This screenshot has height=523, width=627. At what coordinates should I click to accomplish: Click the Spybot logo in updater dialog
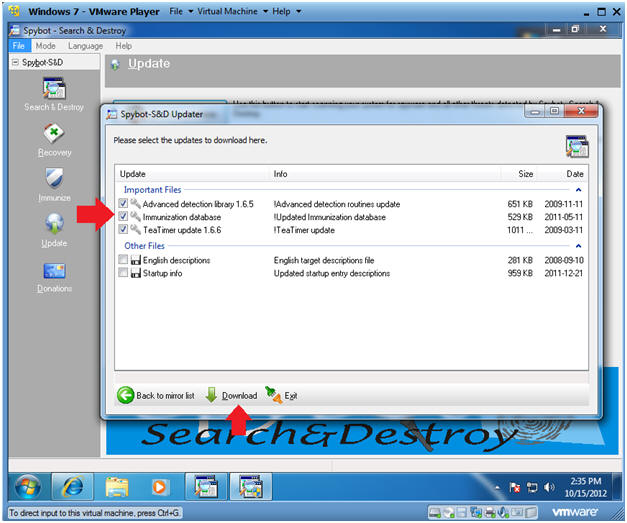pos(577,146)
